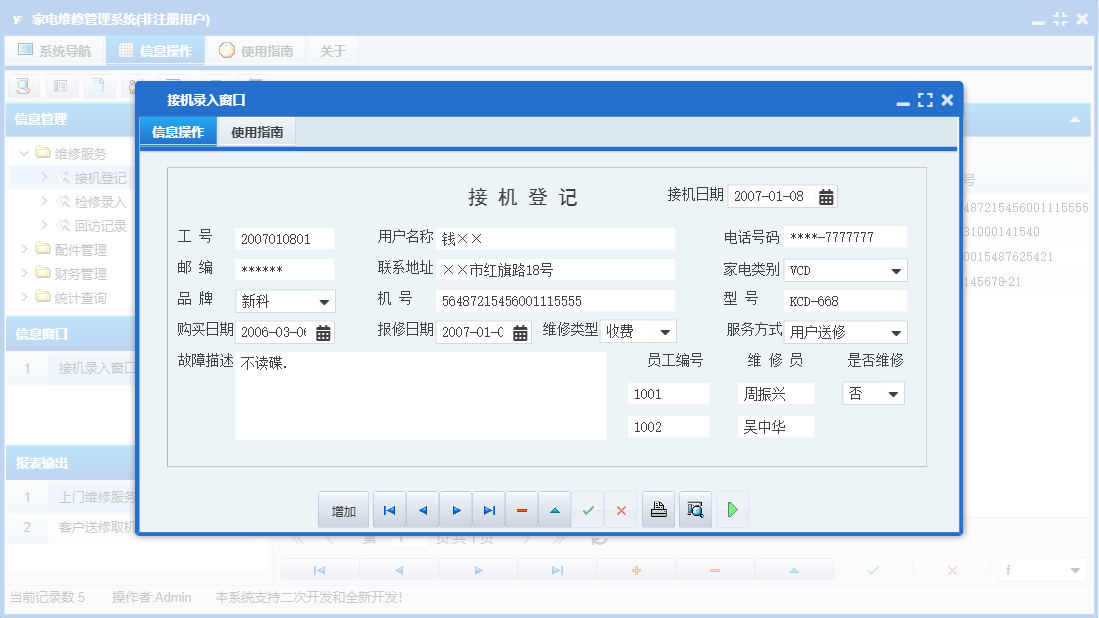Confirm edits with green checkmark icon
This screenshot has width=1099, height=618.
click(588, 509)
